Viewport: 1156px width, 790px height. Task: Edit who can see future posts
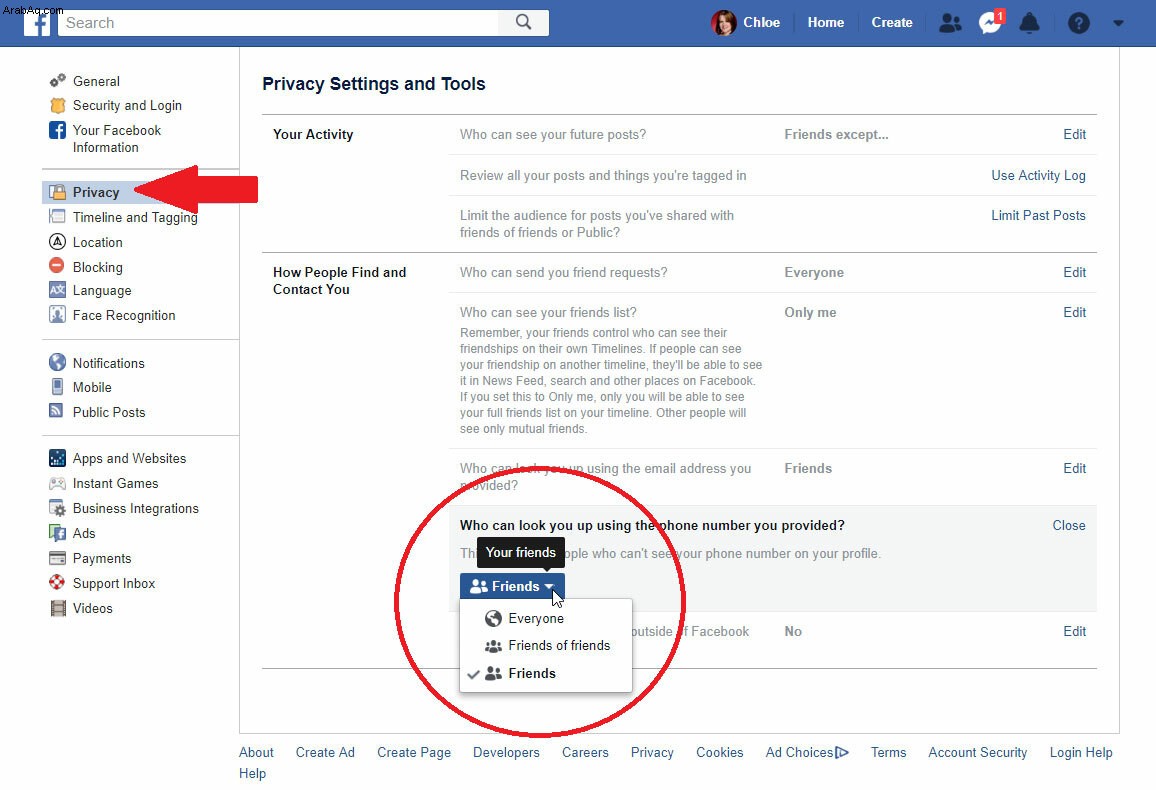1074,134
